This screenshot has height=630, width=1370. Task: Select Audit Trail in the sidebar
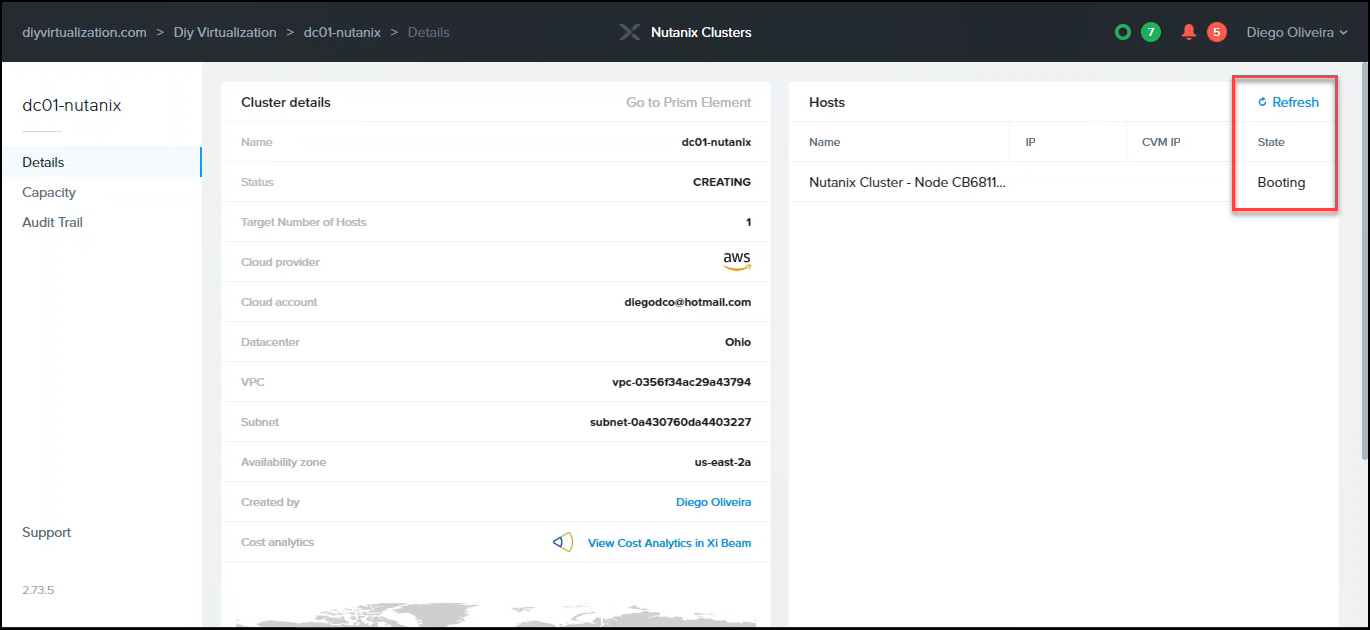(52, 222)
